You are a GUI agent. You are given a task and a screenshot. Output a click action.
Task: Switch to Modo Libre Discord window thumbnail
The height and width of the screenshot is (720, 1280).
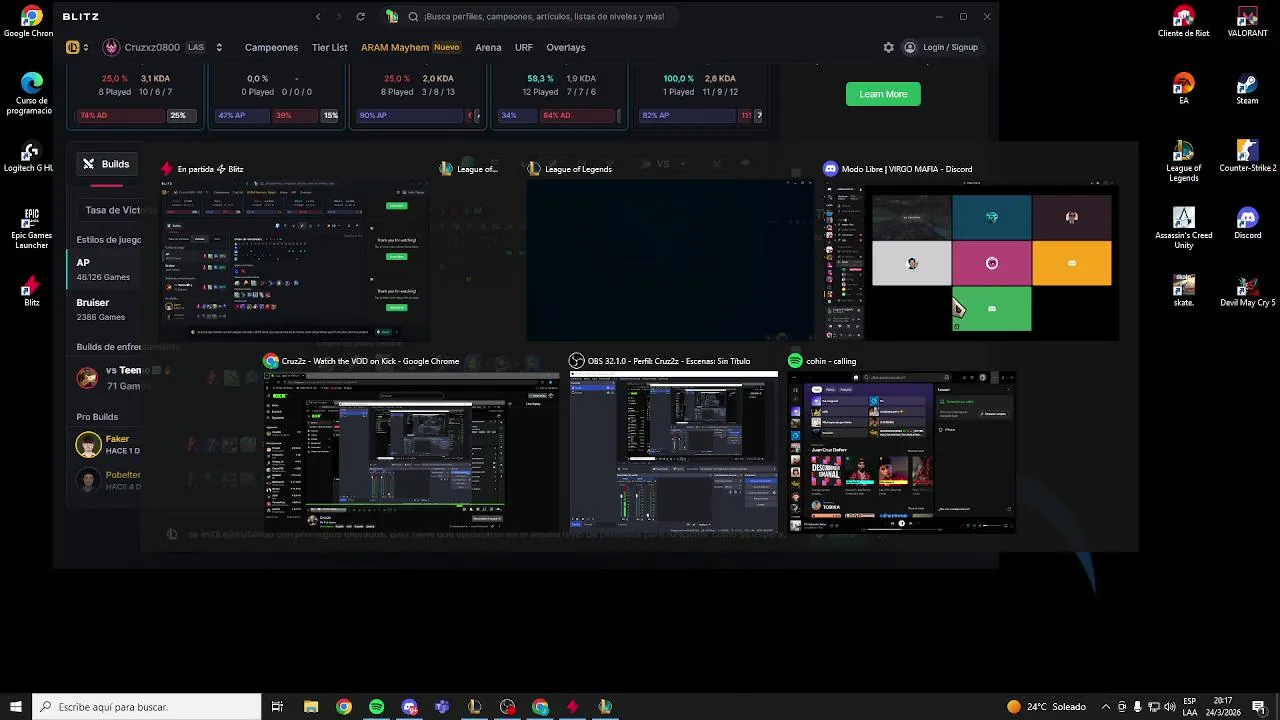[x=970, y=259]
